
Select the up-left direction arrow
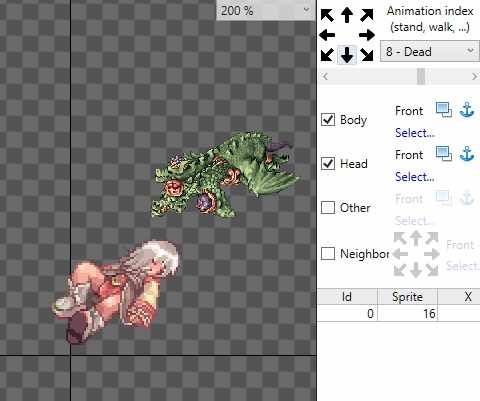click(x=327, y=15)
